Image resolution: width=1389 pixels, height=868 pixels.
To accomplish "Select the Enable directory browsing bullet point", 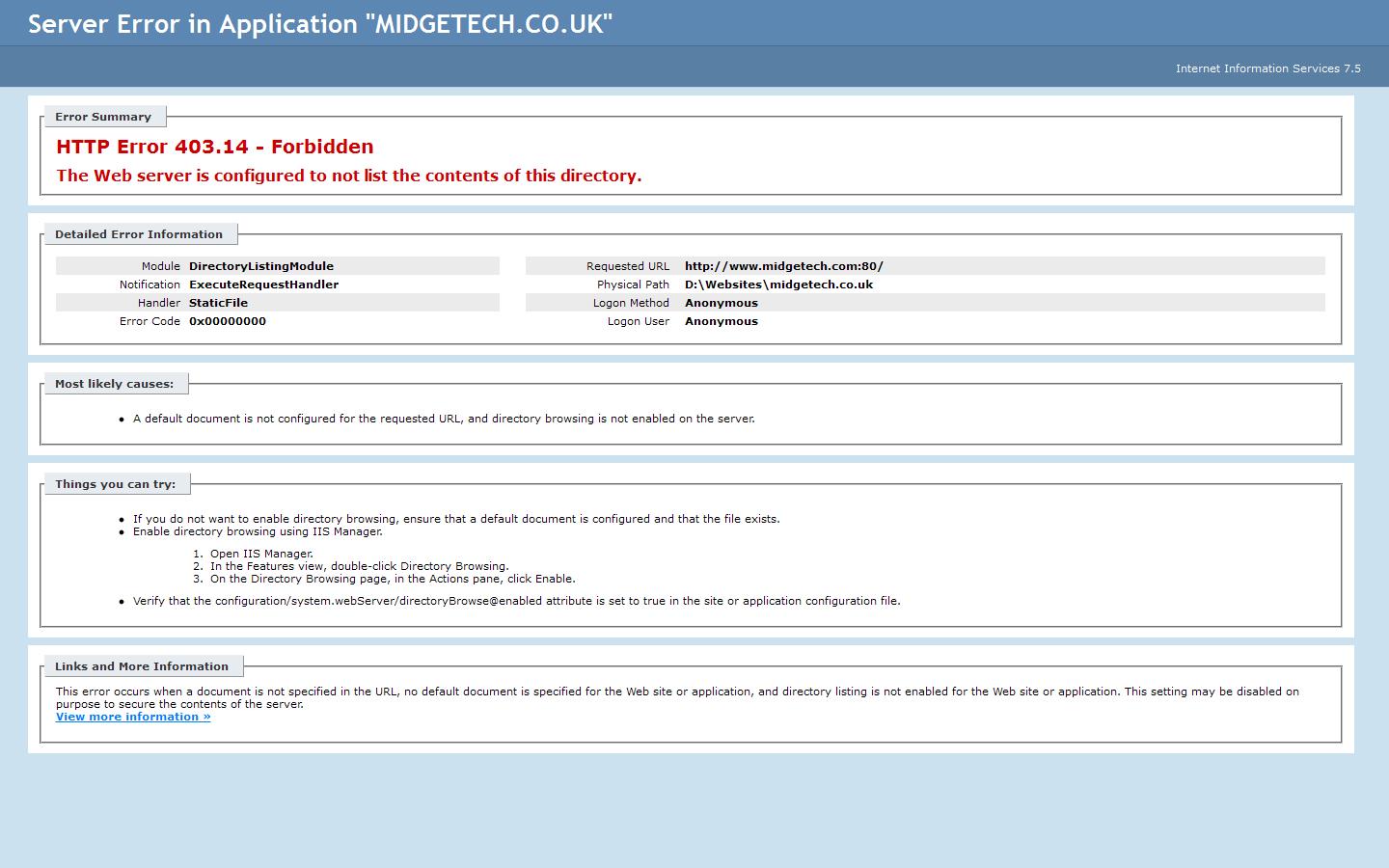I will [x=257, y=531].
